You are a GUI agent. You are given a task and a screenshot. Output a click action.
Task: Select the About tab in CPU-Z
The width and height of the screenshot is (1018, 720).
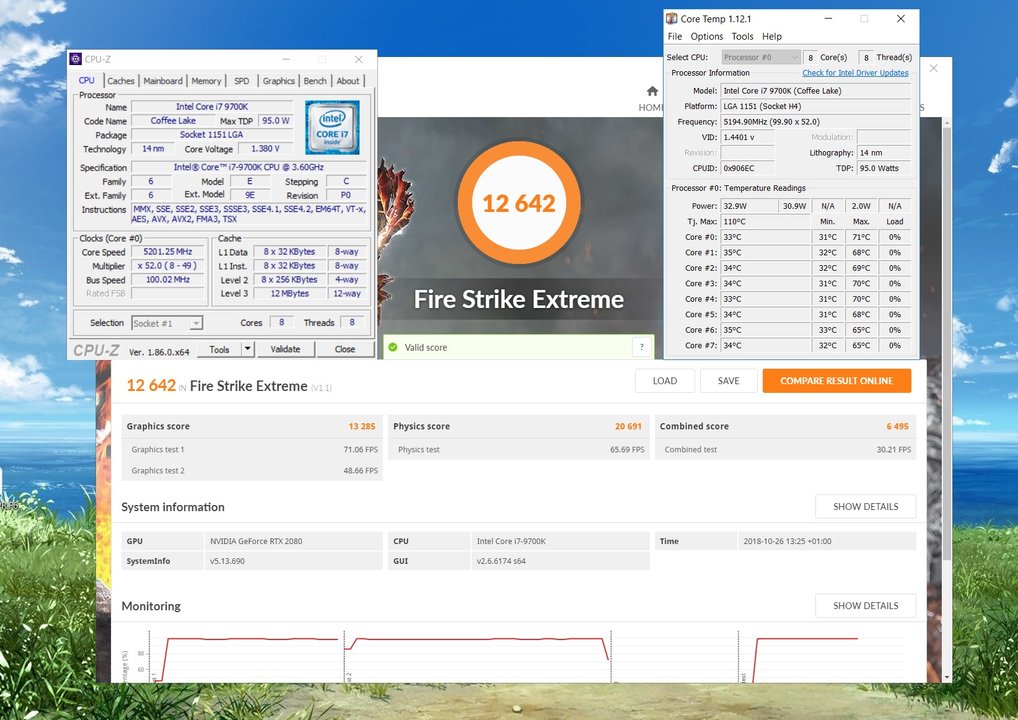pos(348,81)
